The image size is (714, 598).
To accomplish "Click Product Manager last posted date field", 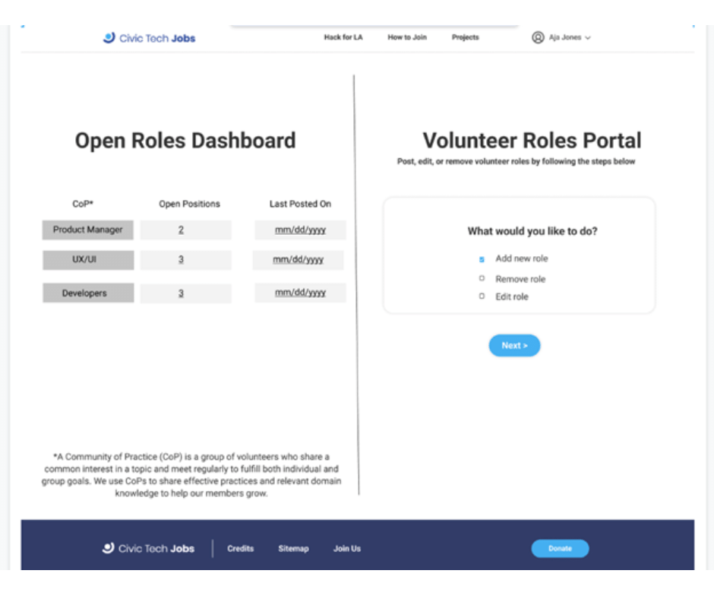I will 301,230.
